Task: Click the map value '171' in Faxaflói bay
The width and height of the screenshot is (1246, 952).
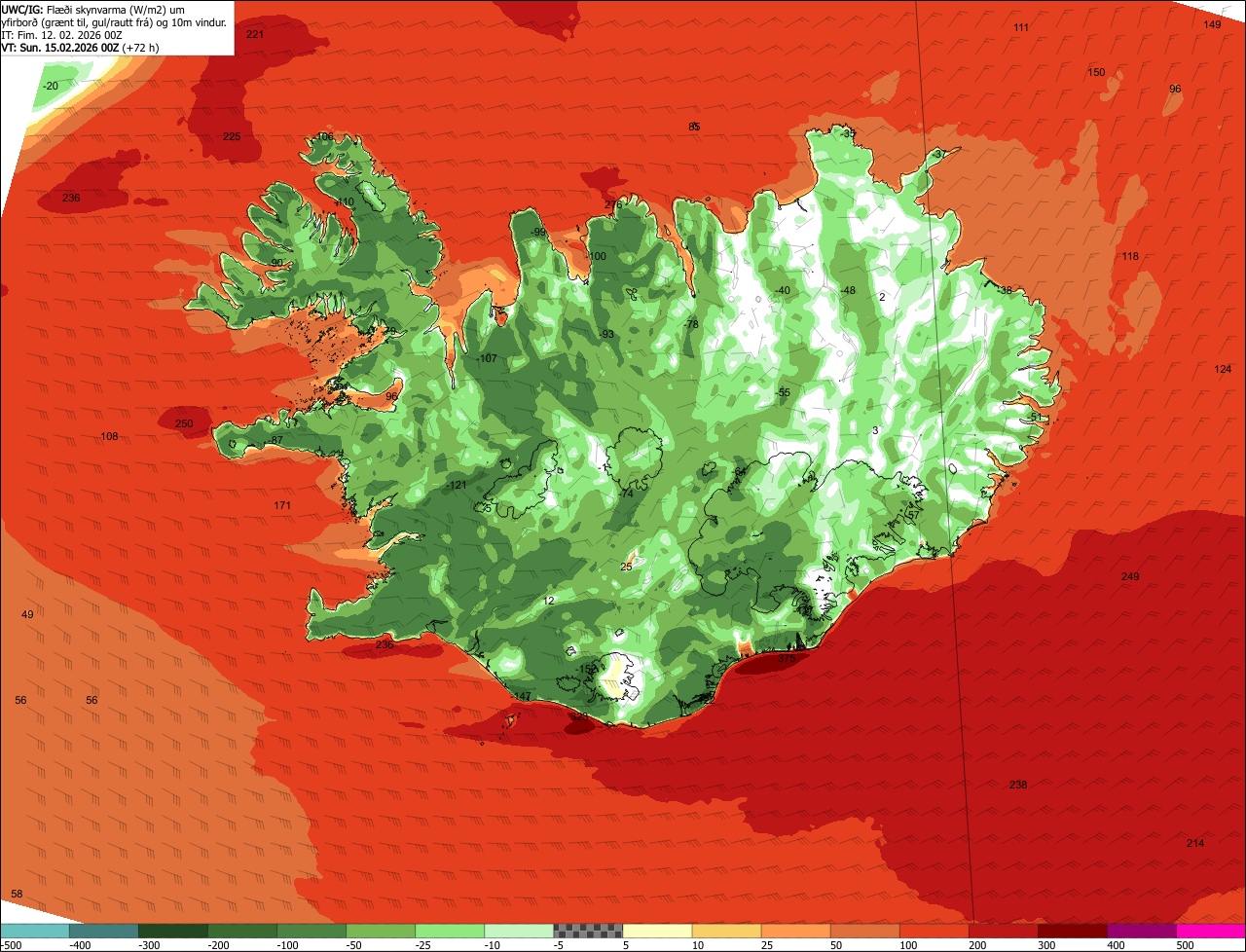Action: pos(282,506)
